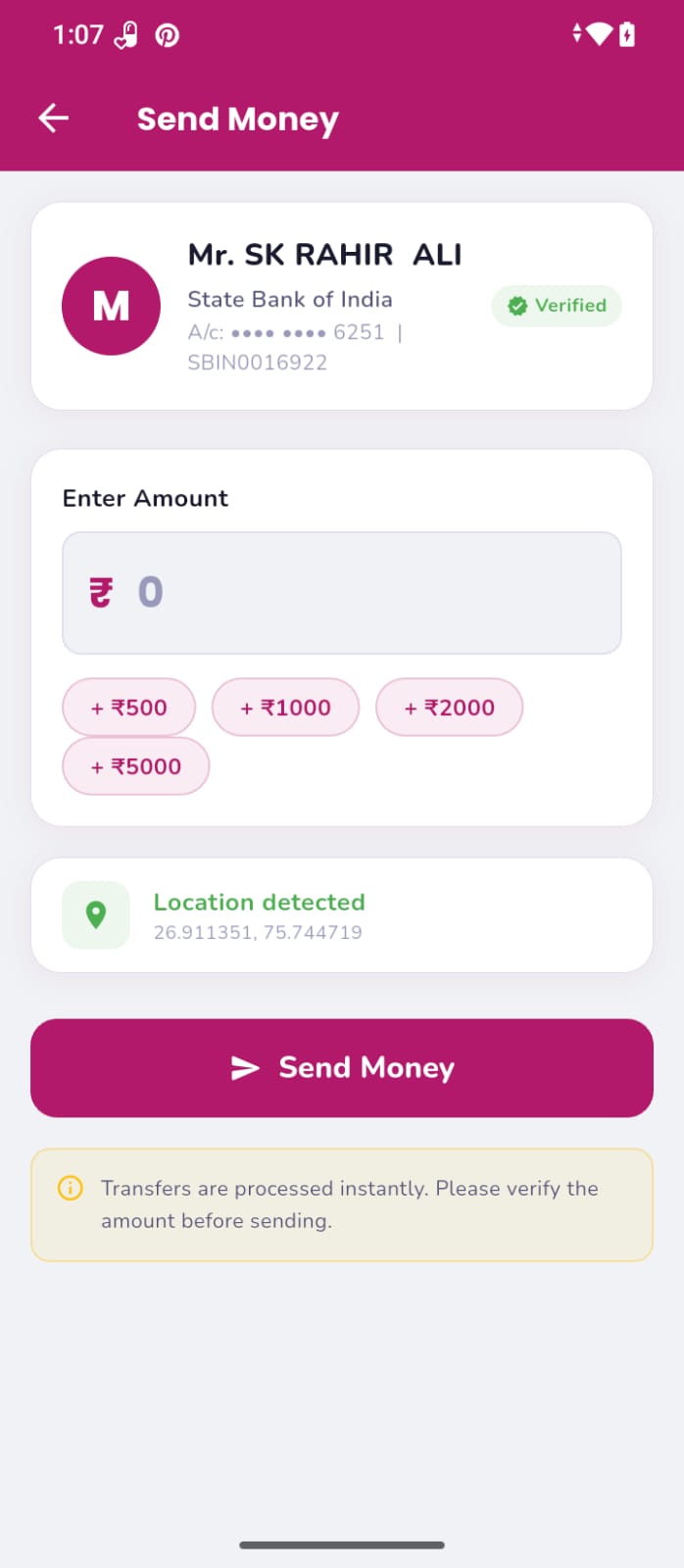Tap the Pinterest notification icon in status bar
Viewport: 684px width, 1568px height.
click(168, 36)
